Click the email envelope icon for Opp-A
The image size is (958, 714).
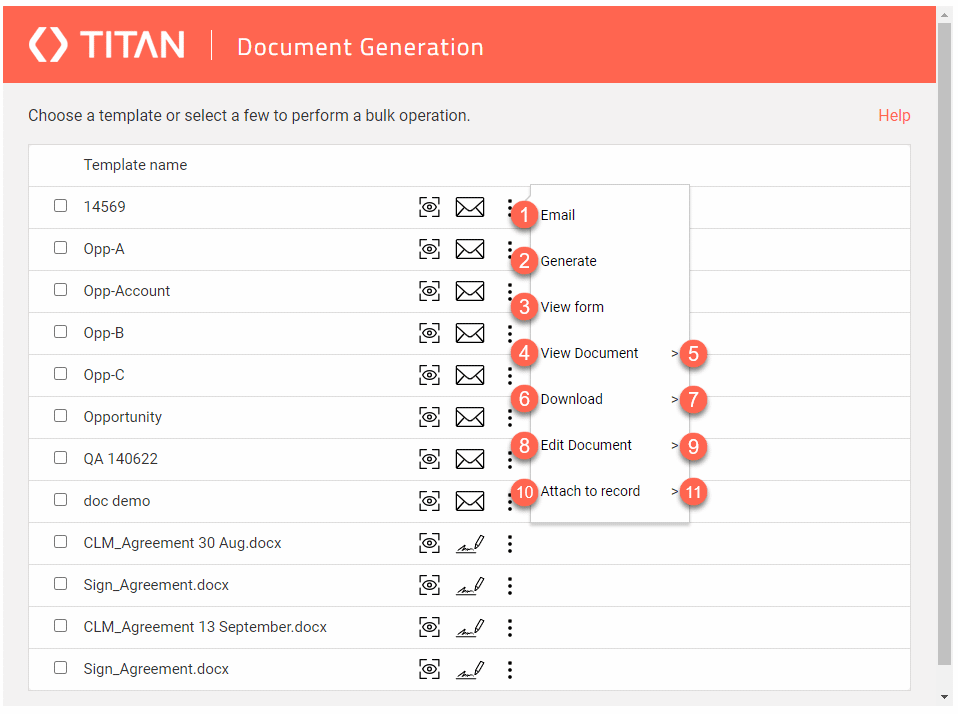470,249
